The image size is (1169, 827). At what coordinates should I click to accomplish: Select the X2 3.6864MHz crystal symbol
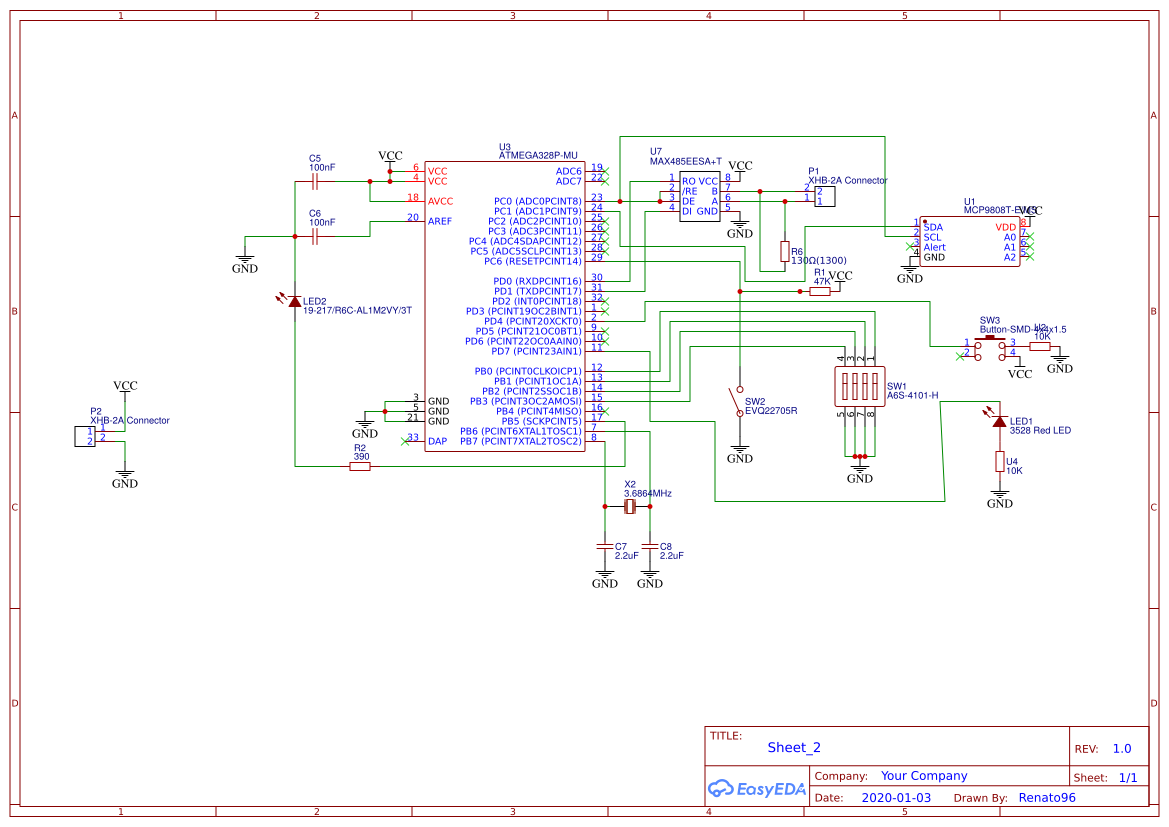click(629, 507)
